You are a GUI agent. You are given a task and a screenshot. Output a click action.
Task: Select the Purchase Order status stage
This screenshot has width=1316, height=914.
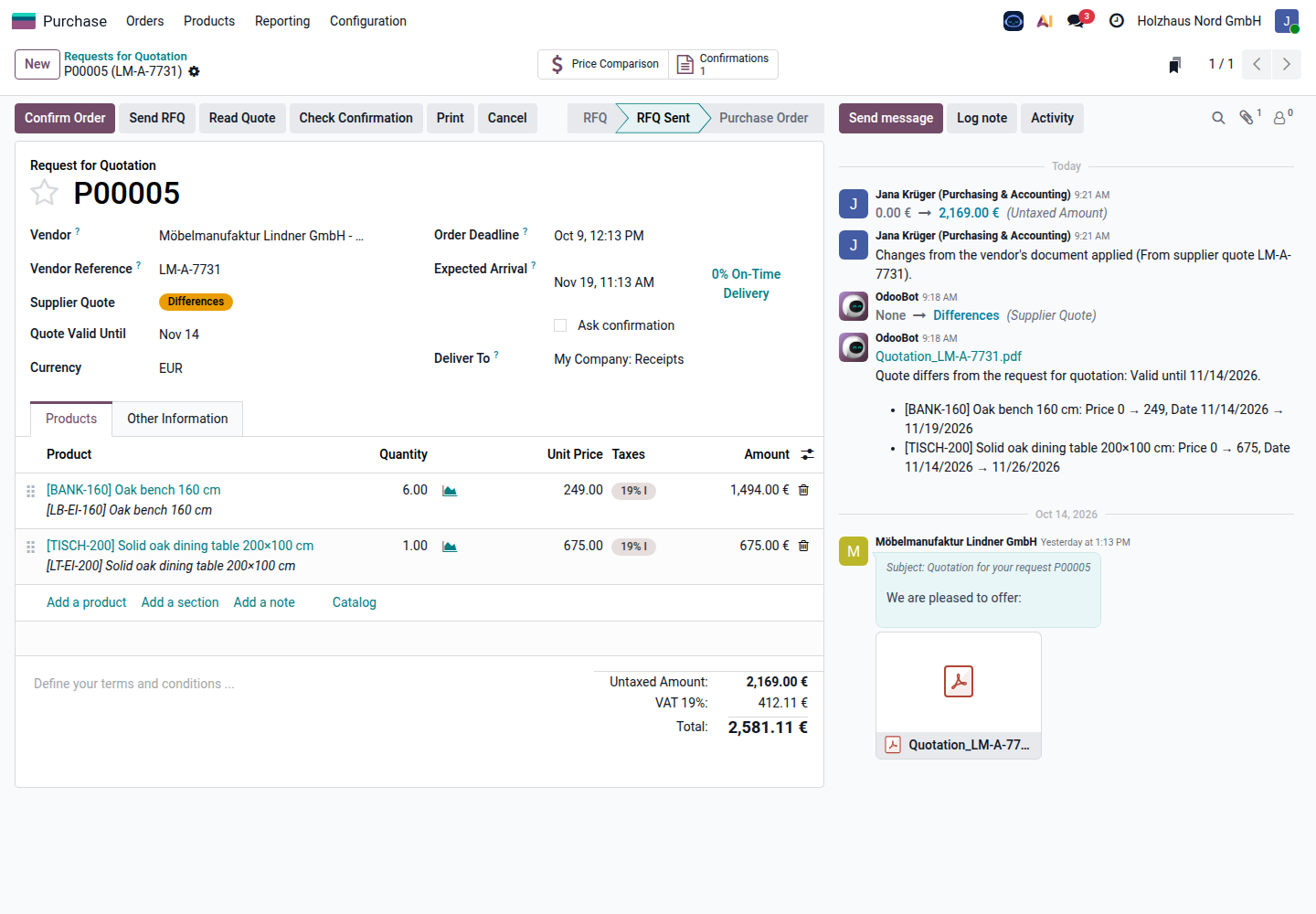763,118
